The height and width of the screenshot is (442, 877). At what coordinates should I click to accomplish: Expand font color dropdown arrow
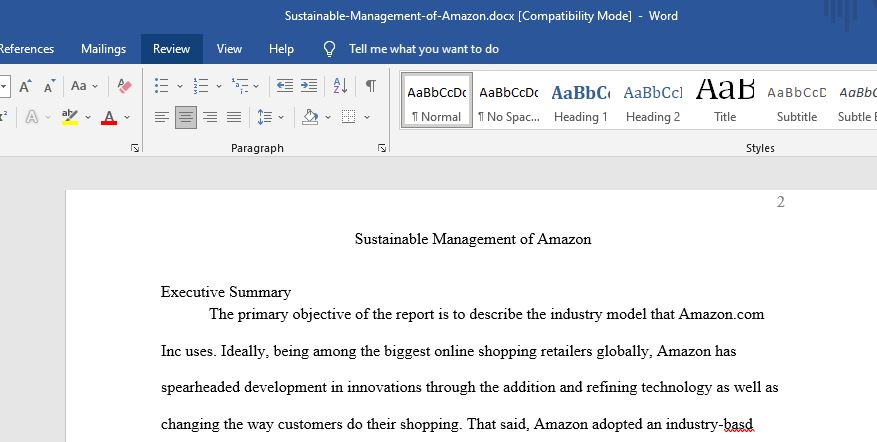(127, 117)
